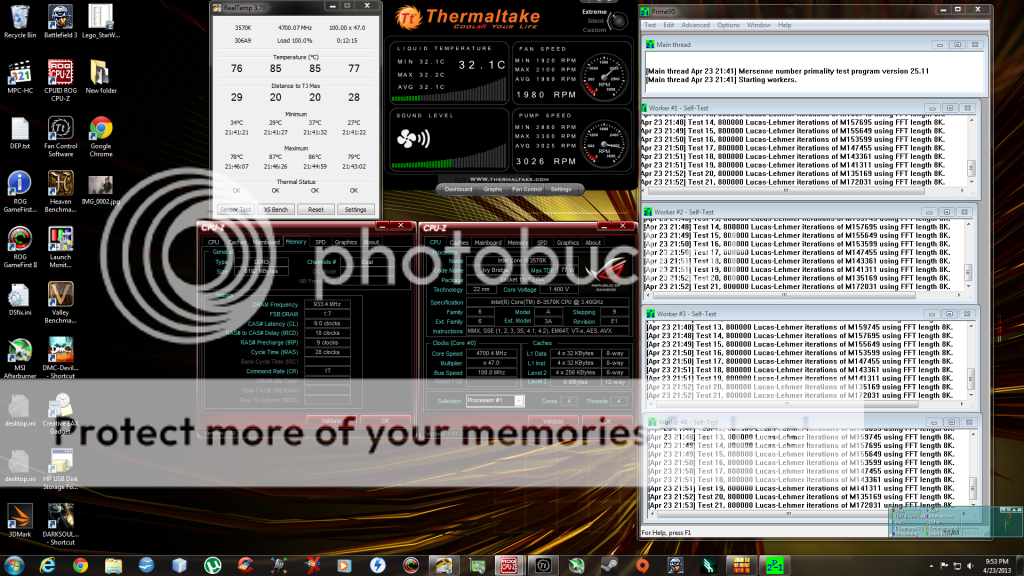Open RealTemp Settings button
Screen dimensions: 1024x576
355,210
